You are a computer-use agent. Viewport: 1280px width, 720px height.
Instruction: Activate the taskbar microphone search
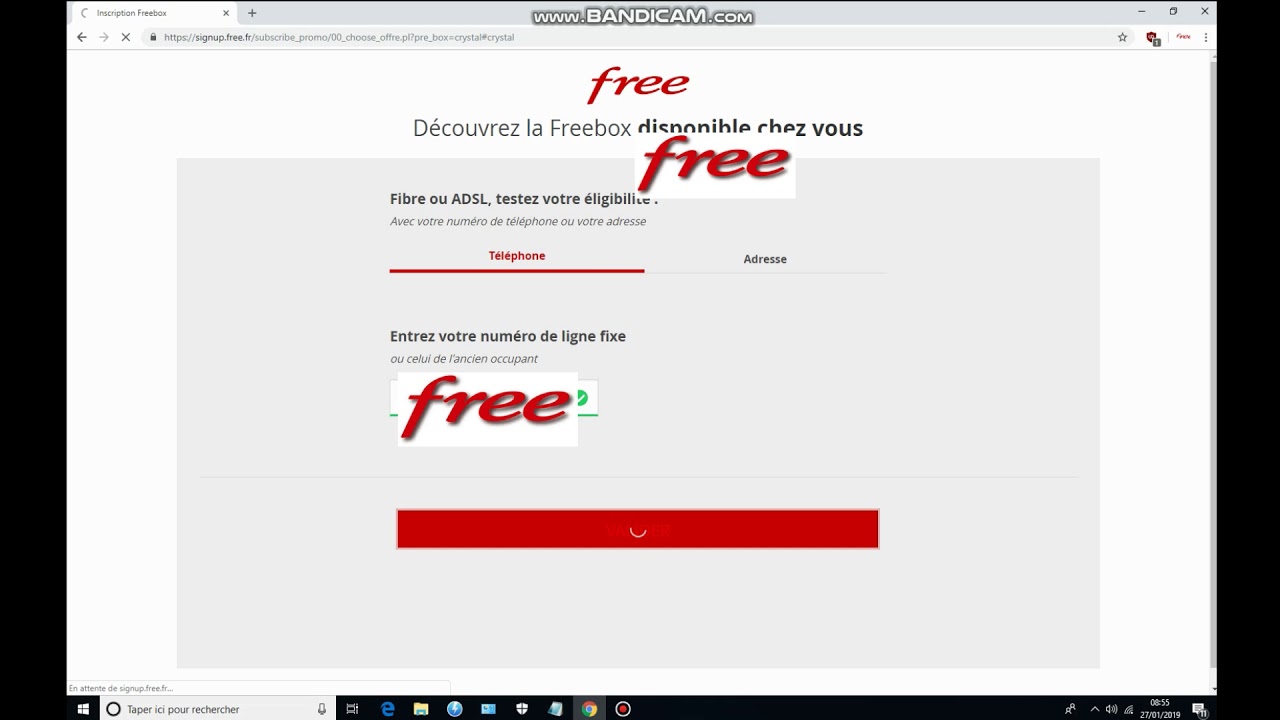click(322, 709)
